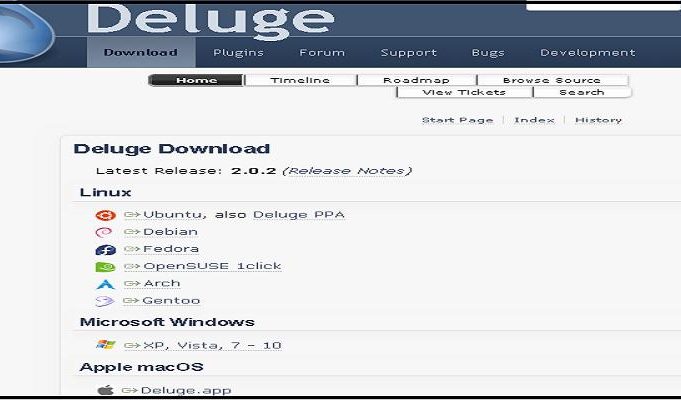Click the Browse Source button
The width and height of the screenshot is (681, 400).
pyautogui.click(x=552, y=80)
